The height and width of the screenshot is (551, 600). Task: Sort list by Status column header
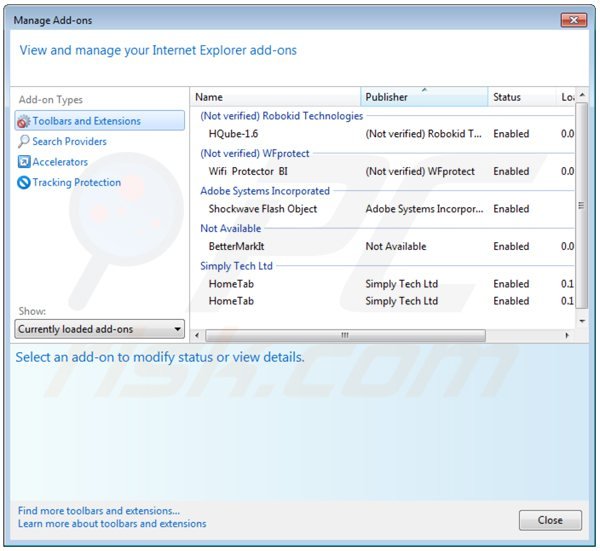coord(522,97)
